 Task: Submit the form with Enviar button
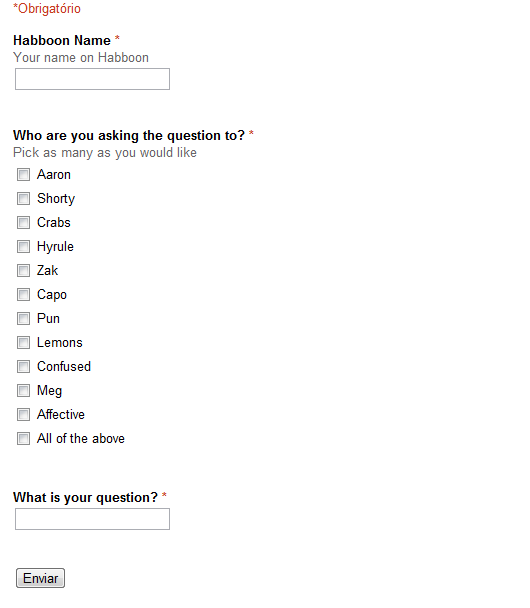pyautogui.click(x=40, y=578)
